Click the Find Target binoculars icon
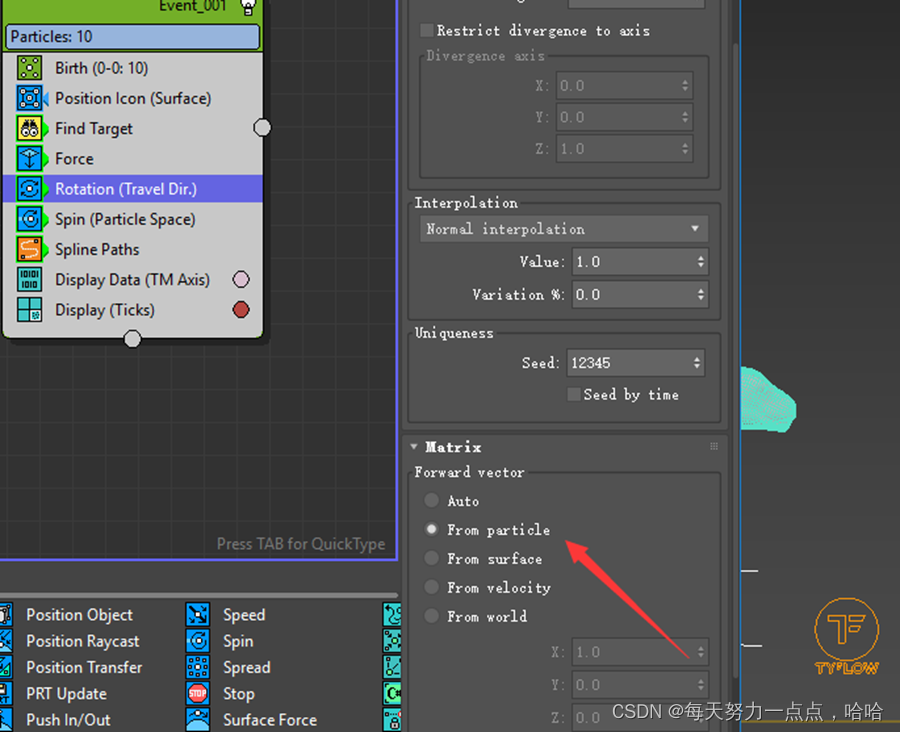 29,129
